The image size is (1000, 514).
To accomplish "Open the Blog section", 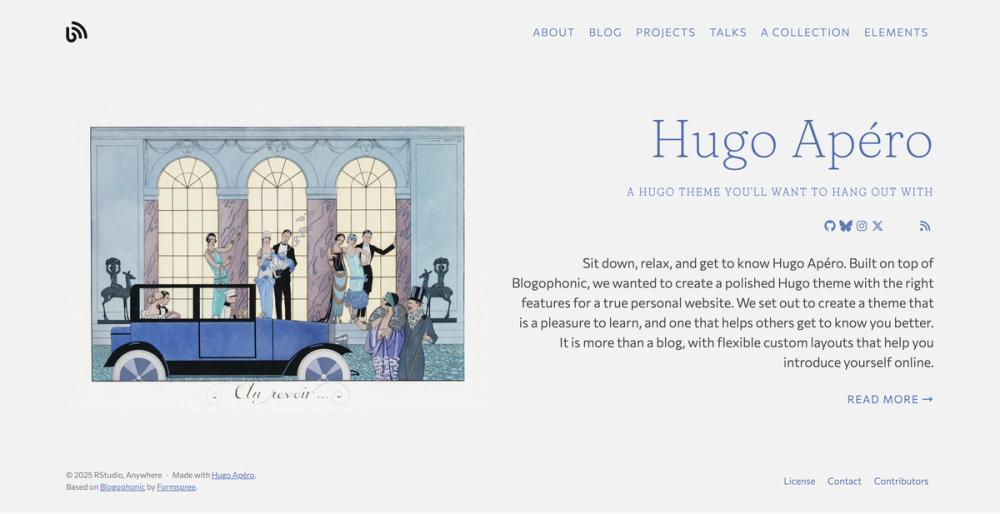I will pyautogui.click(x=605, y=33).
